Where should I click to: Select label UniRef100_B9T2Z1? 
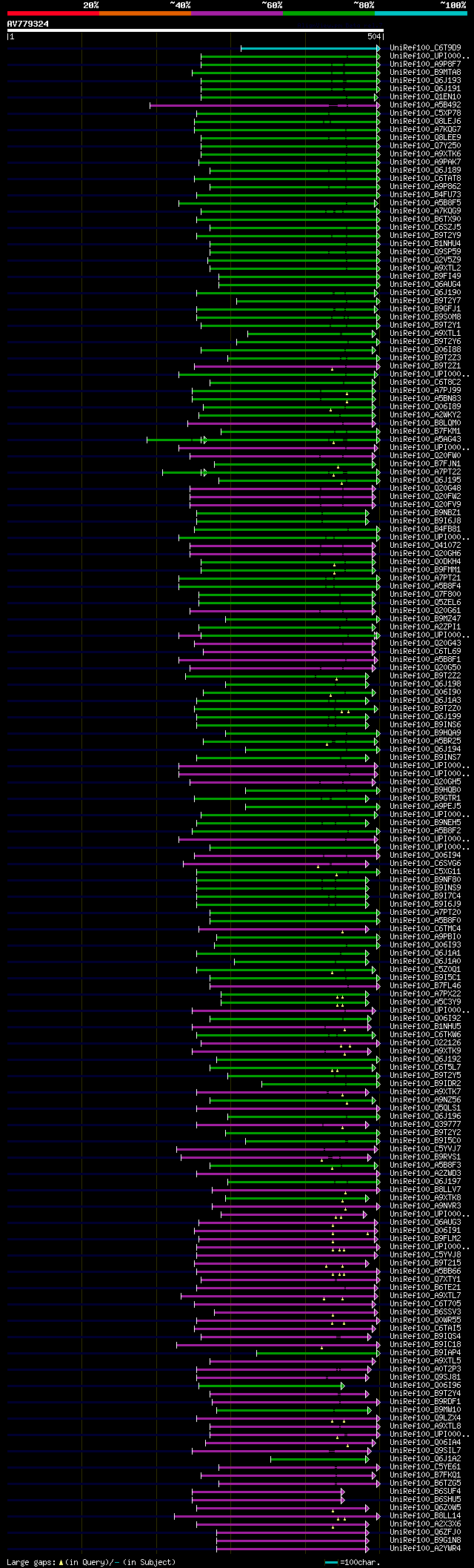pos(425,366)
